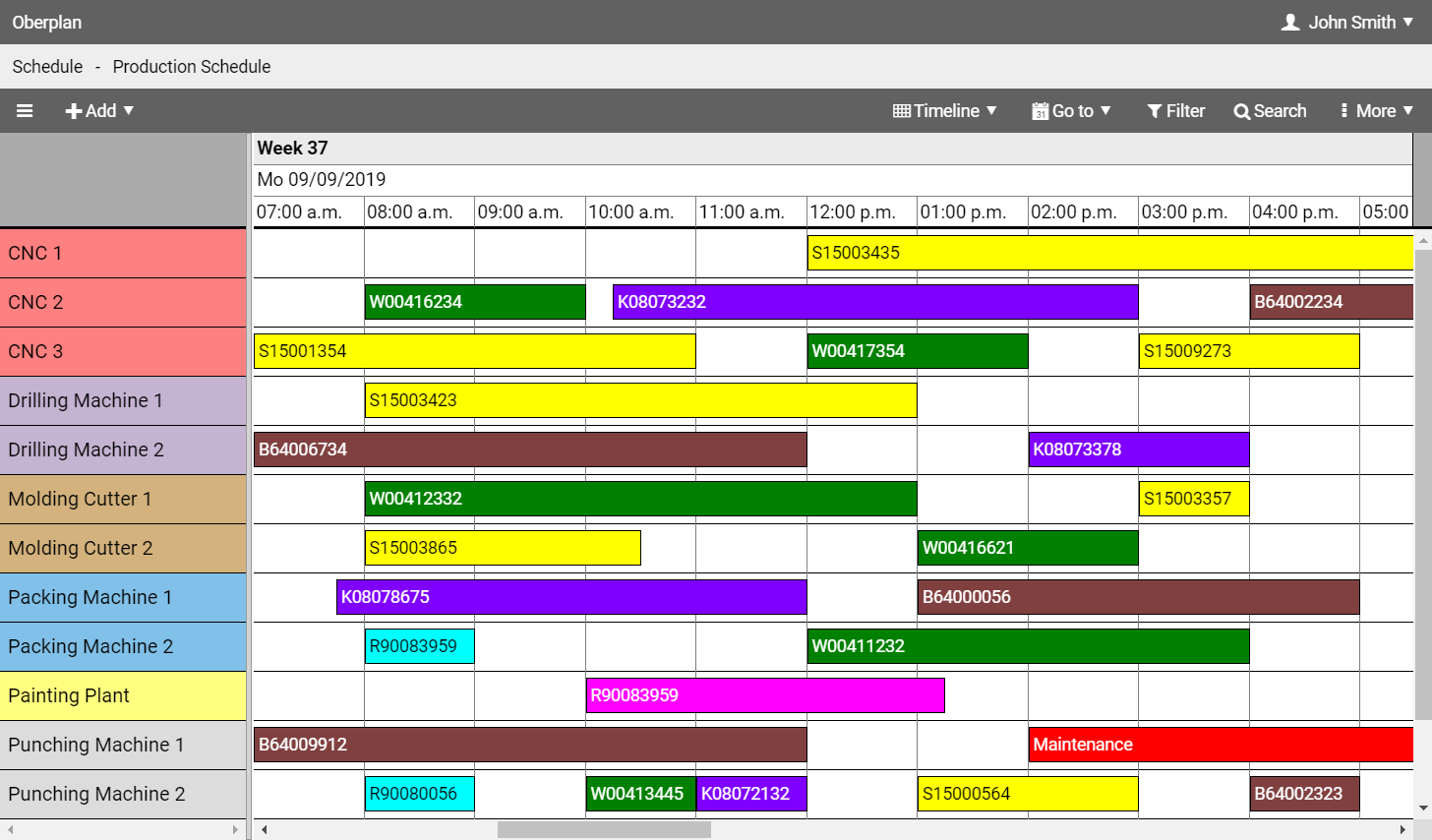Screen dimensions: 1432x840
Task: Select Molding Cutter 1 resource
Action: (123, 500)
